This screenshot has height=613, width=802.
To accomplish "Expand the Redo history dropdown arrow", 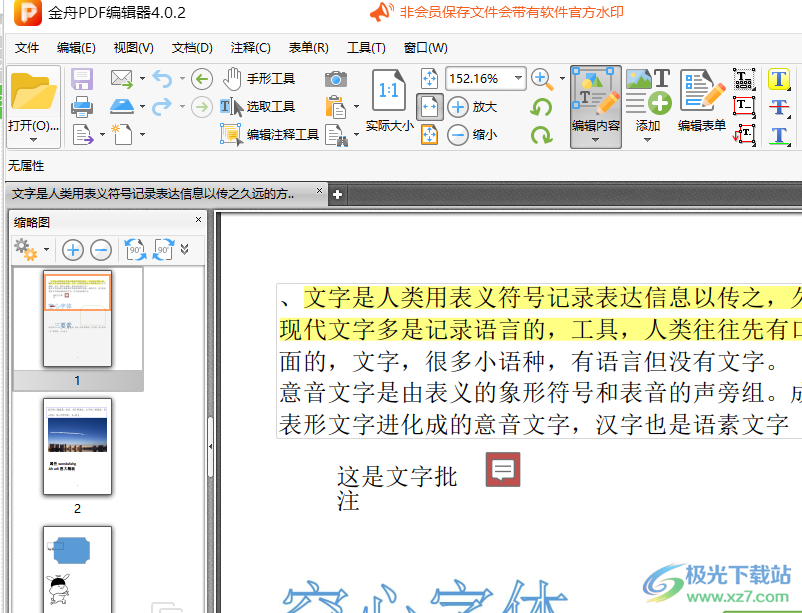I will [183, 106].
